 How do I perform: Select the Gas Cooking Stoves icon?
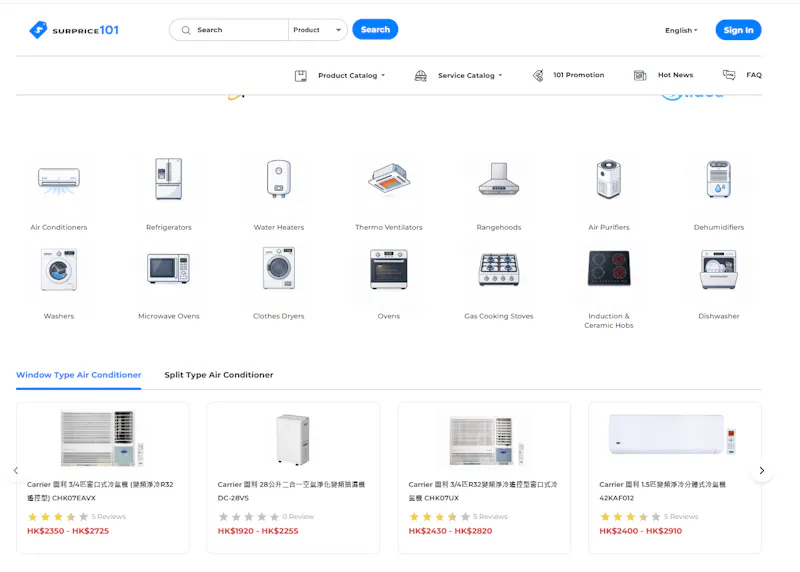(499, 269)
